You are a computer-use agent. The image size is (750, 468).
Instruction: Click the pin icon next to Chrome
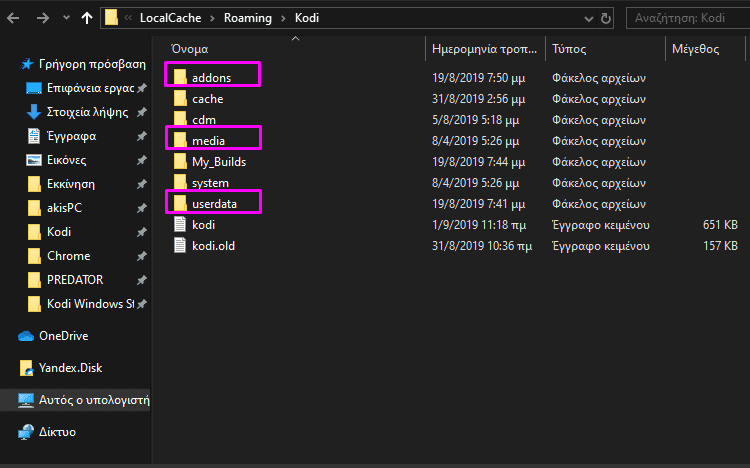(142, 256)
